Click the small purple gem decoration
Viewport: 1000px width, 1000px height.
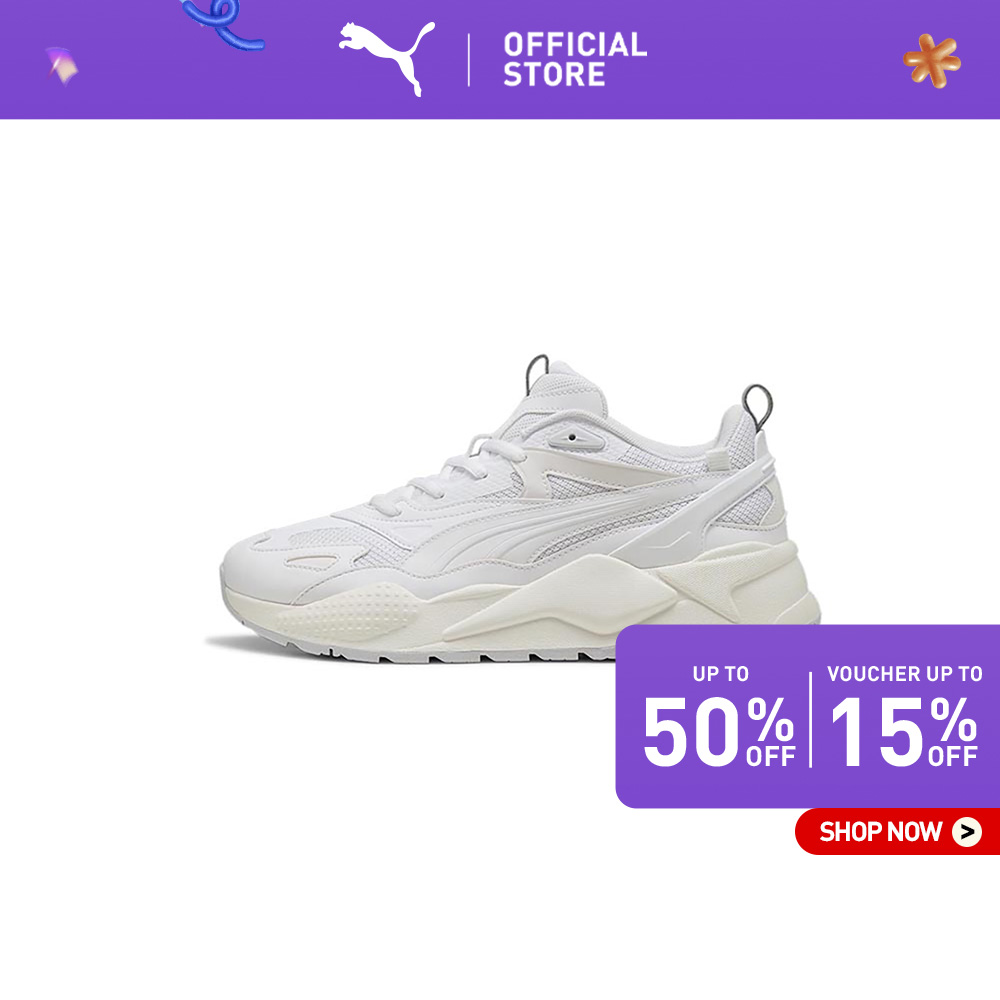pyautogui.click(x=62, y=64)
